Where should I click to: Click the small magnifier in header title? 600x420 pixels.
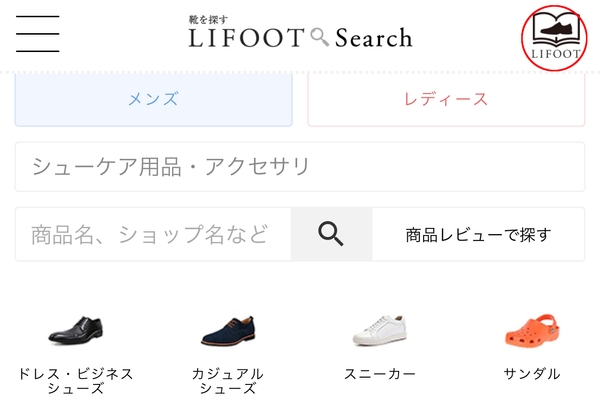(x=320, y=38)
